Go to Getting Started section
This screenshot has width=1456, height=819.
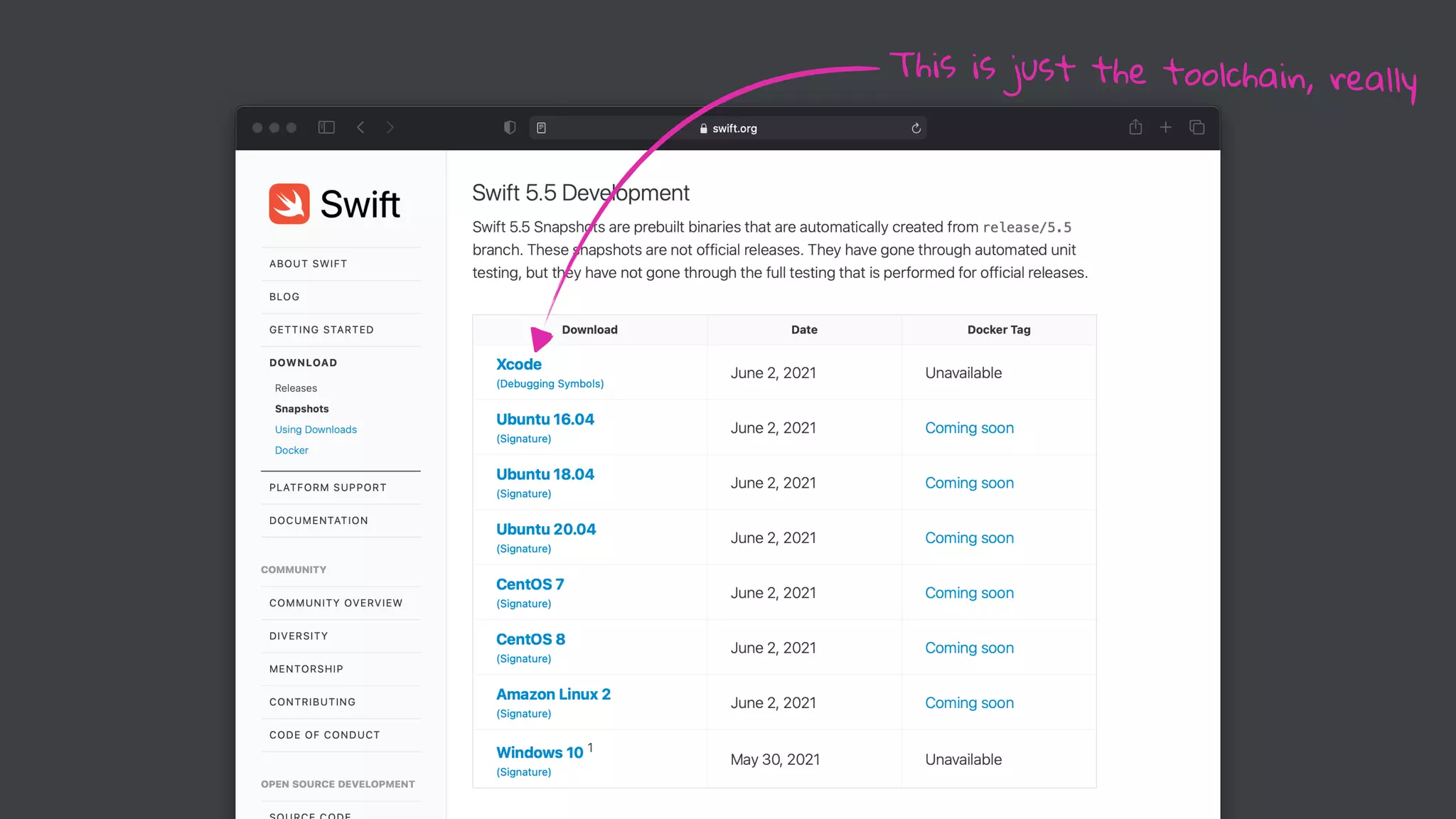coord(321,330)
